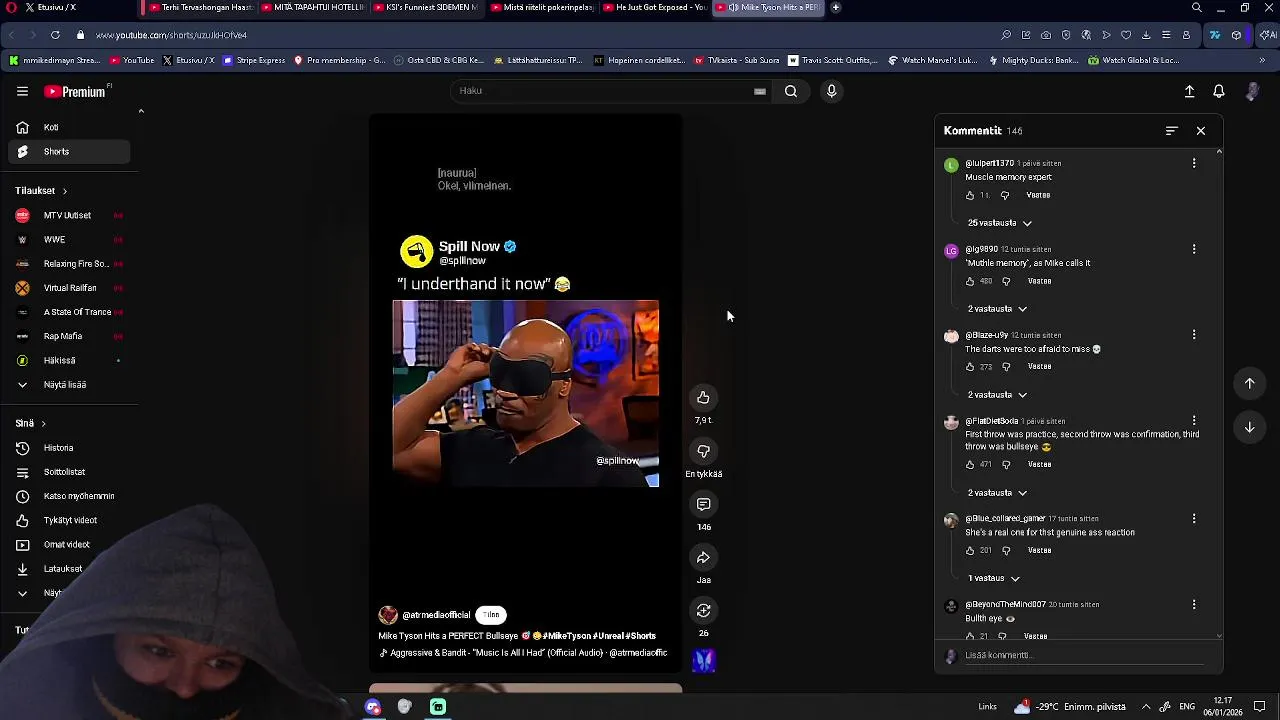
Task: Go to the next Short with the down arrow
Action: point(1249,427)
